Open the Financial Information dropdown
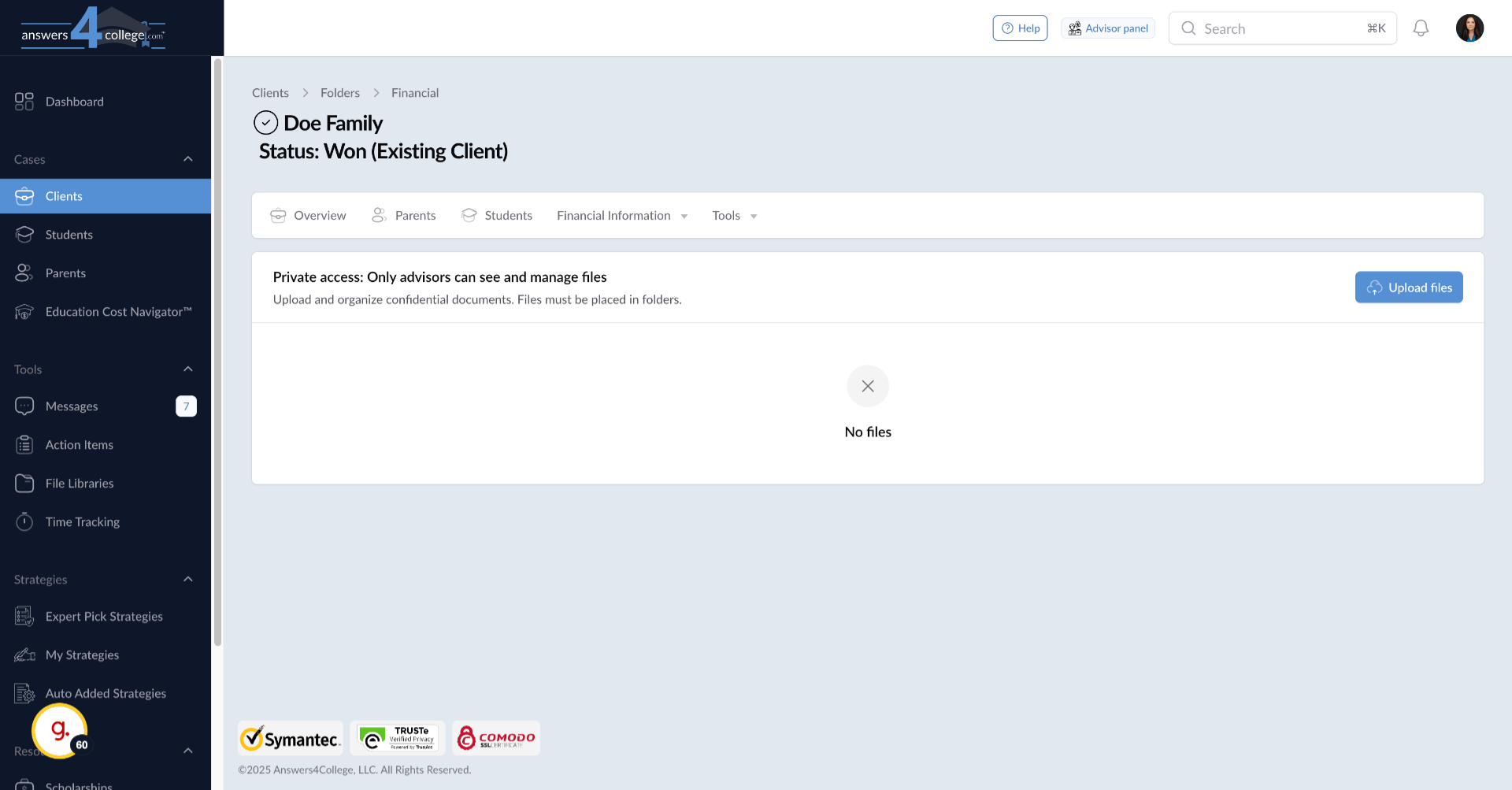This screenshot has height=790, width=1512. 621,215
